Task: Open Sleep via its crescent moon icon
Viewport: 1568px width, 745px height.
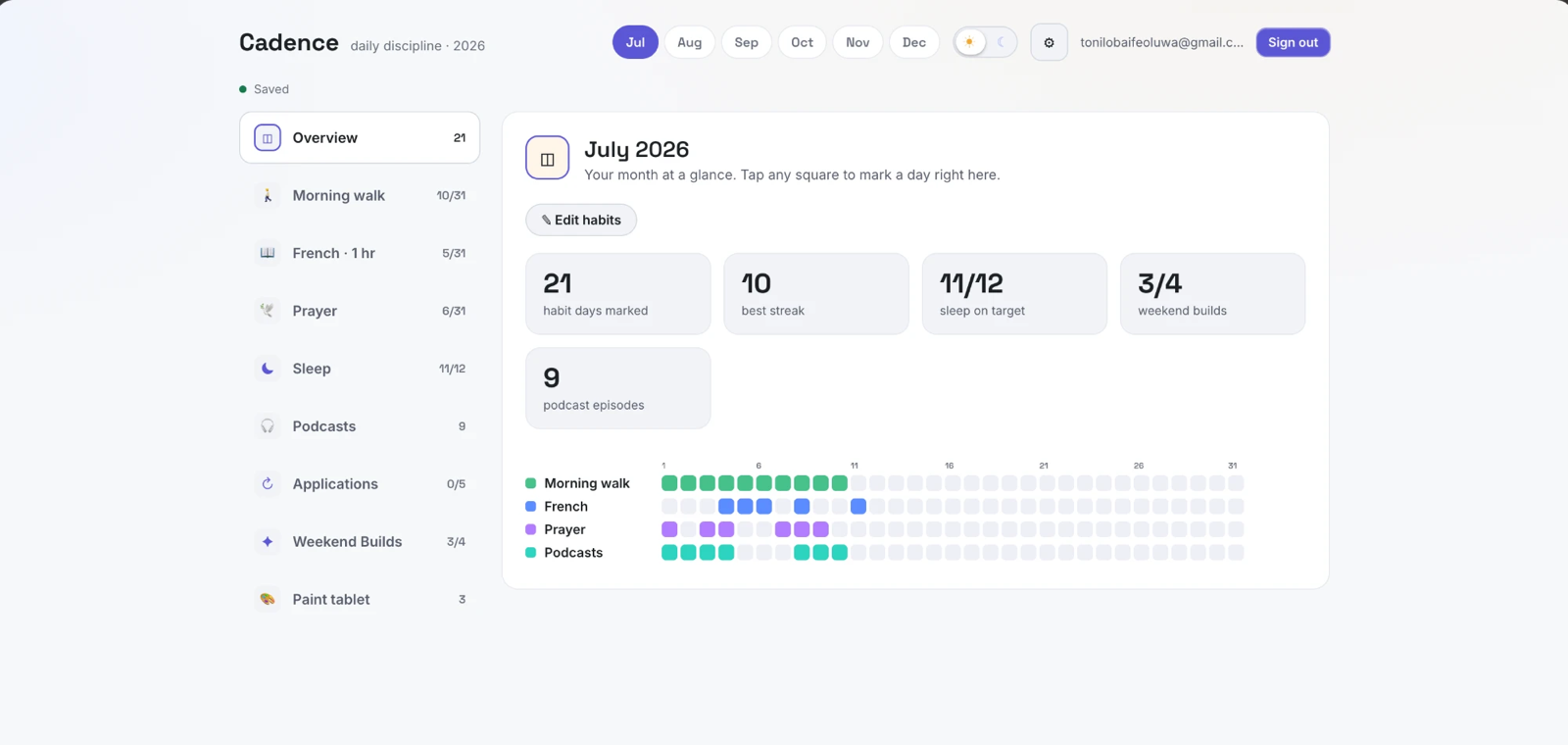Action: point(268,369)
